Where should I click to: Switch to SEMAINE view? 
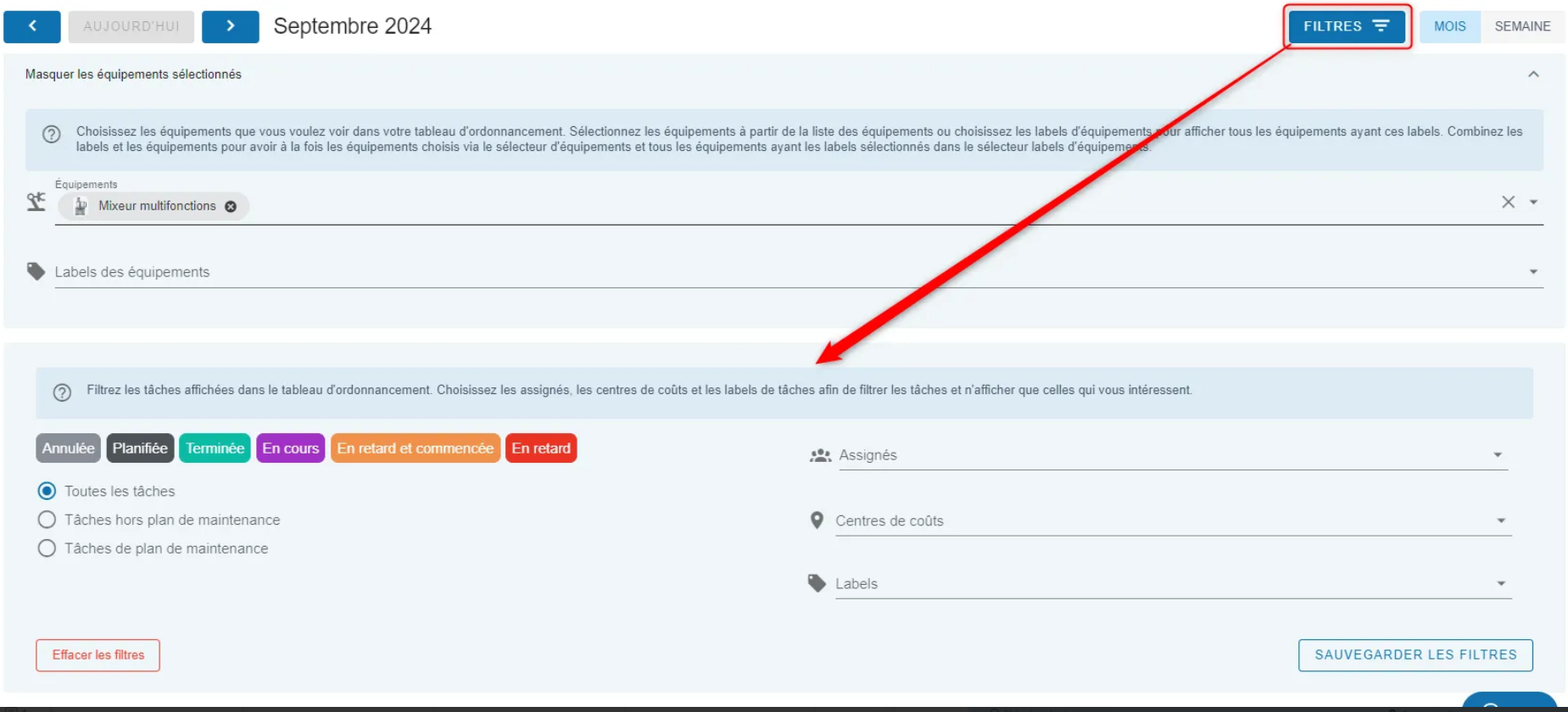click(1522, 26)
